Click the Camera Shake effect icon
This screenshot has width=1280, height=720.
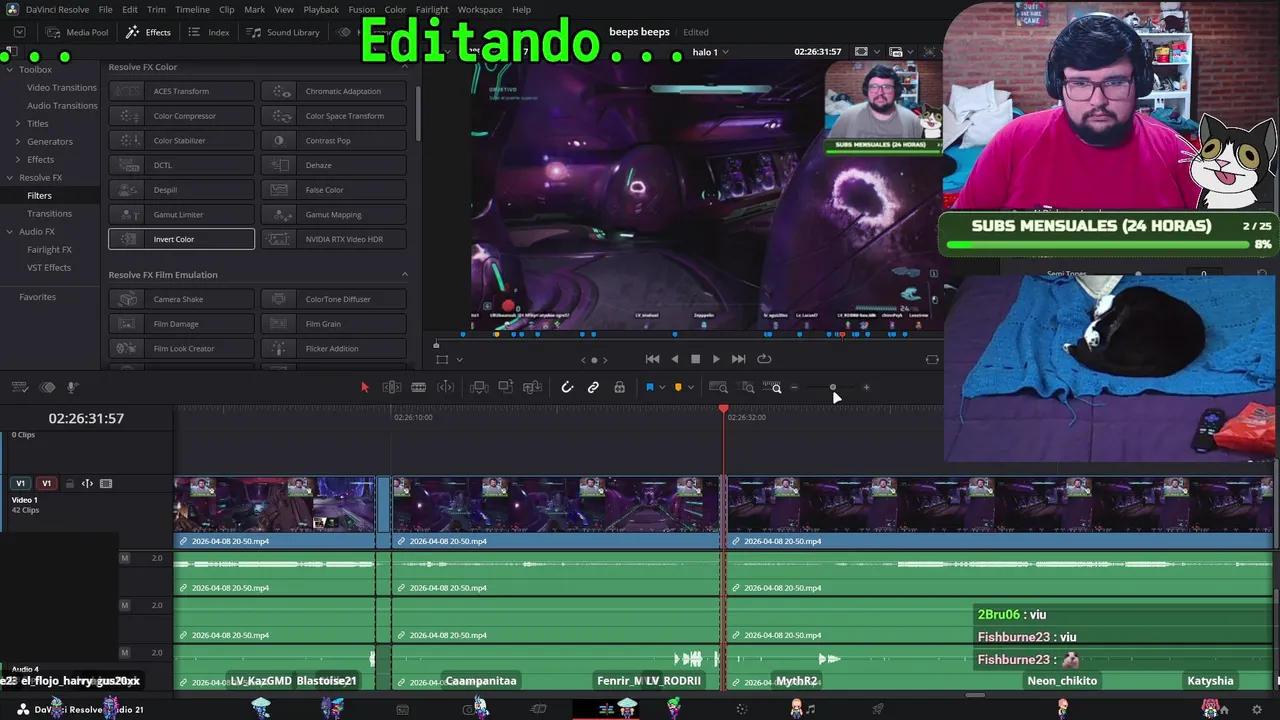127,299
